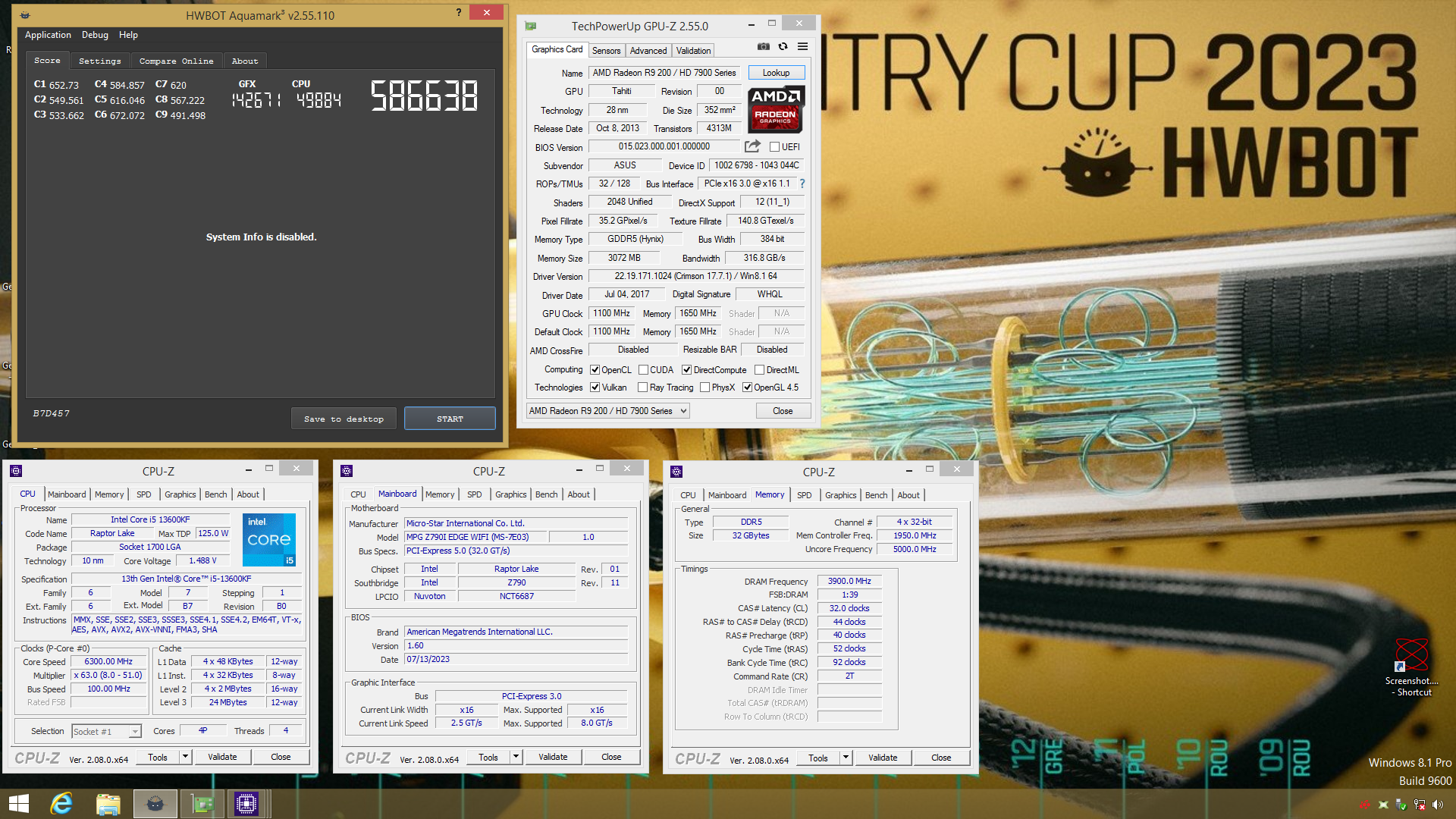
Task: Toggle the DirectML checkbox
Action: [759, 369]
